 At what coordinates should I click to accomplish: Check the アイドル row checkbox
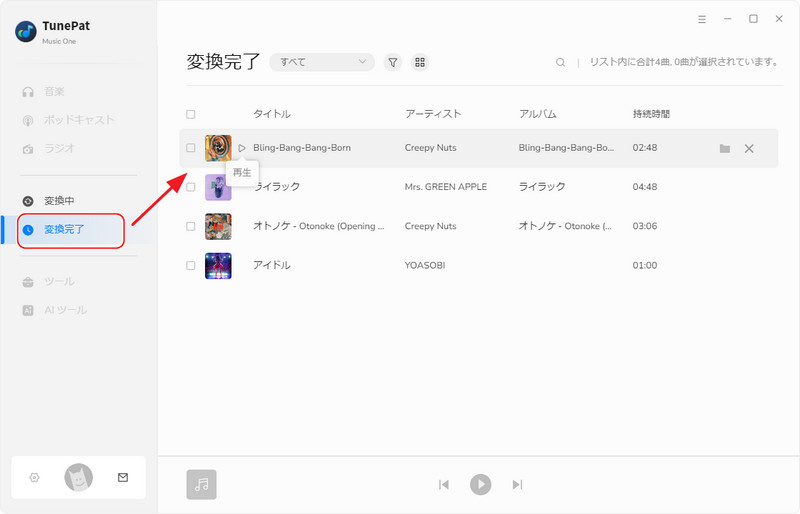191,265
